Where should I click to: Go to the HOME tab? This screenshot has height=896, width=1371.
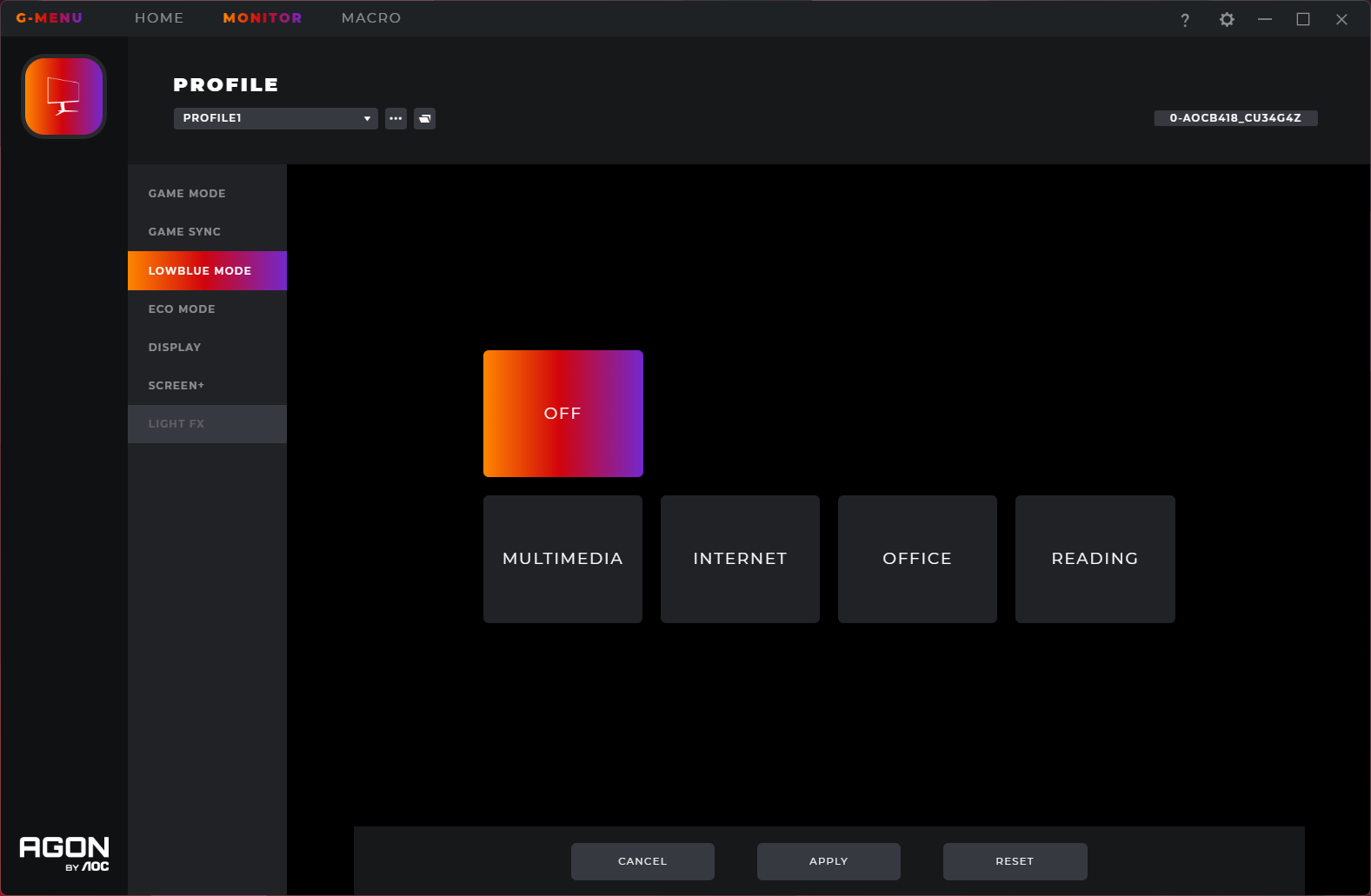159,18
